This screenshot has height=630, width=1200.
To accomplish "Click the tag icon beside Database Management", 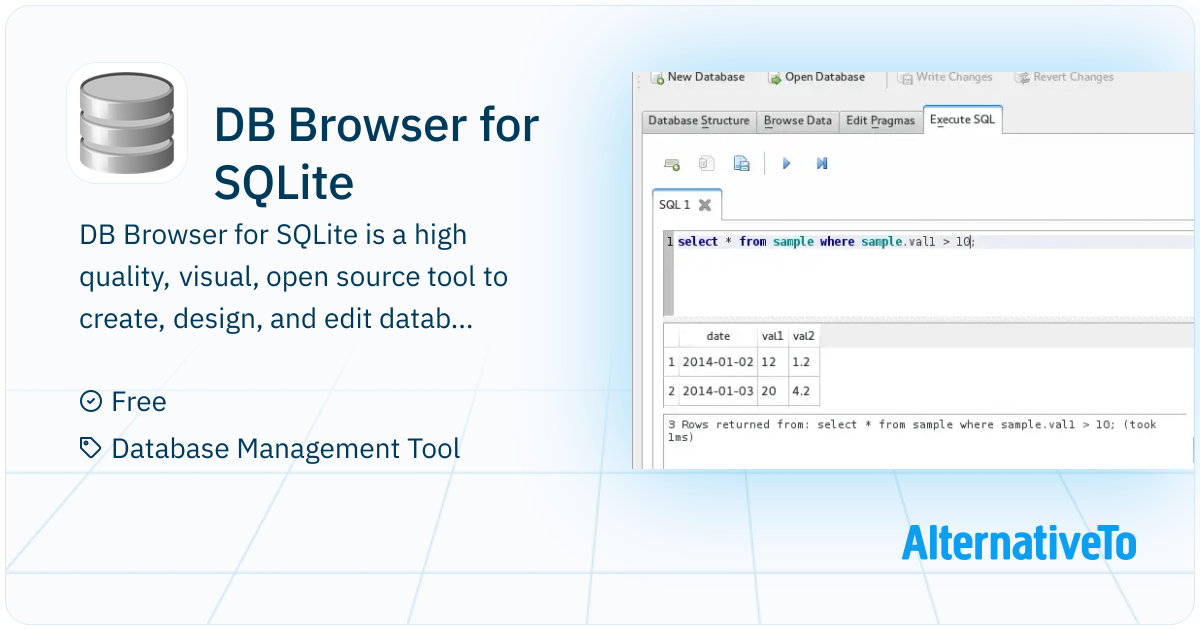I will (90, 448).
